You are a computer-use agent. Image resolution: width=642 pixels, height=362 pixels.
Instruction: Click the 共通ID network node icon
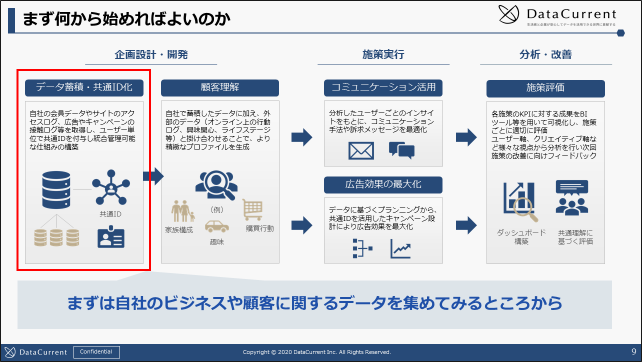pos(111,187)
